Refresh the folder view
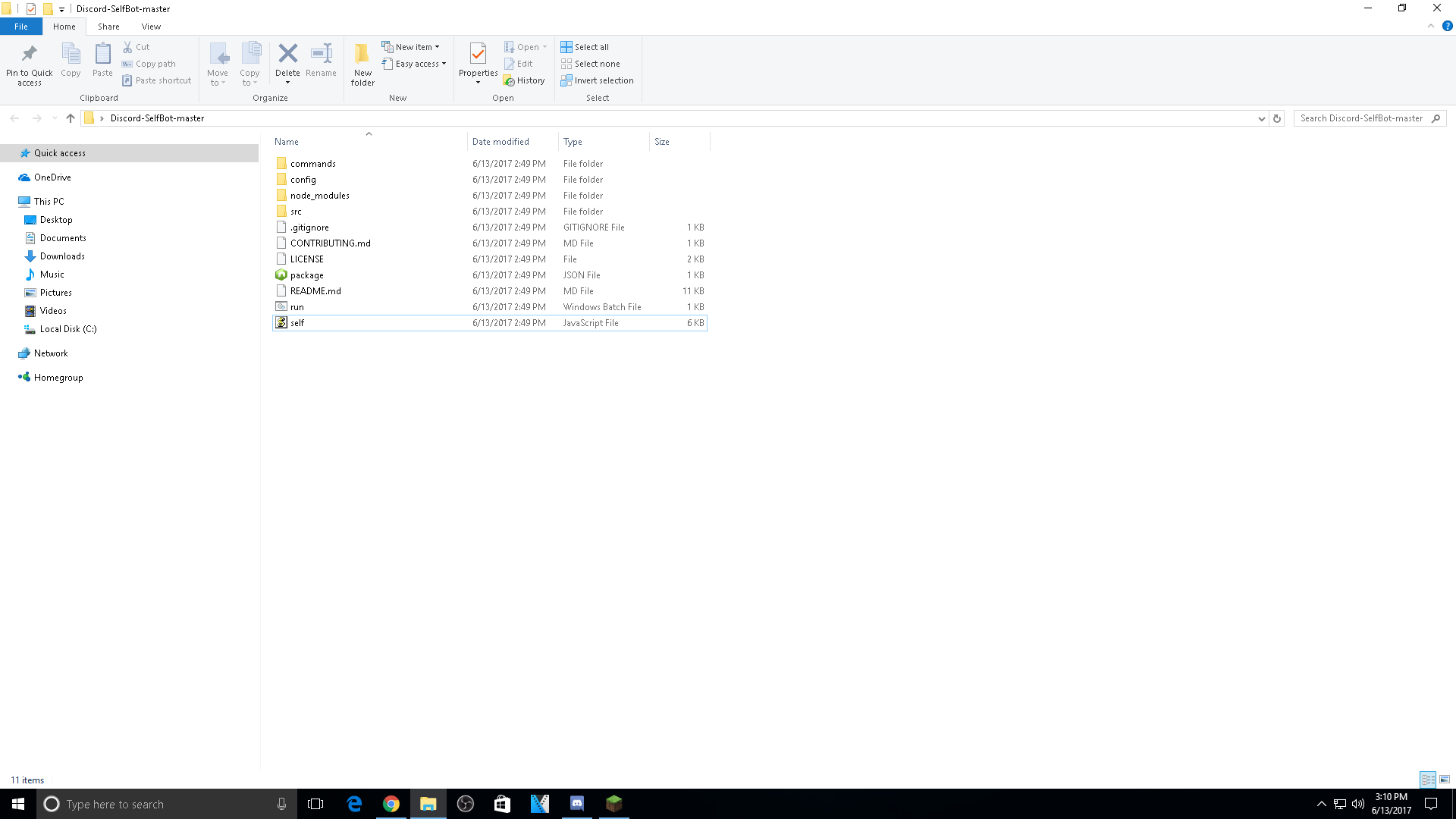Viewport: 1456px width, 819px height. click(1277, 118)
